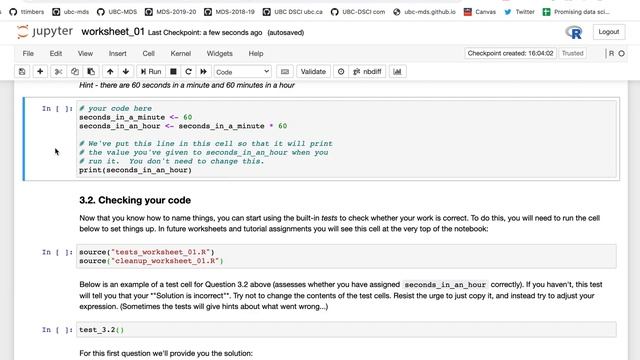Move selected cell down arrow
This screenshot has width=640, height=360.
126,71
